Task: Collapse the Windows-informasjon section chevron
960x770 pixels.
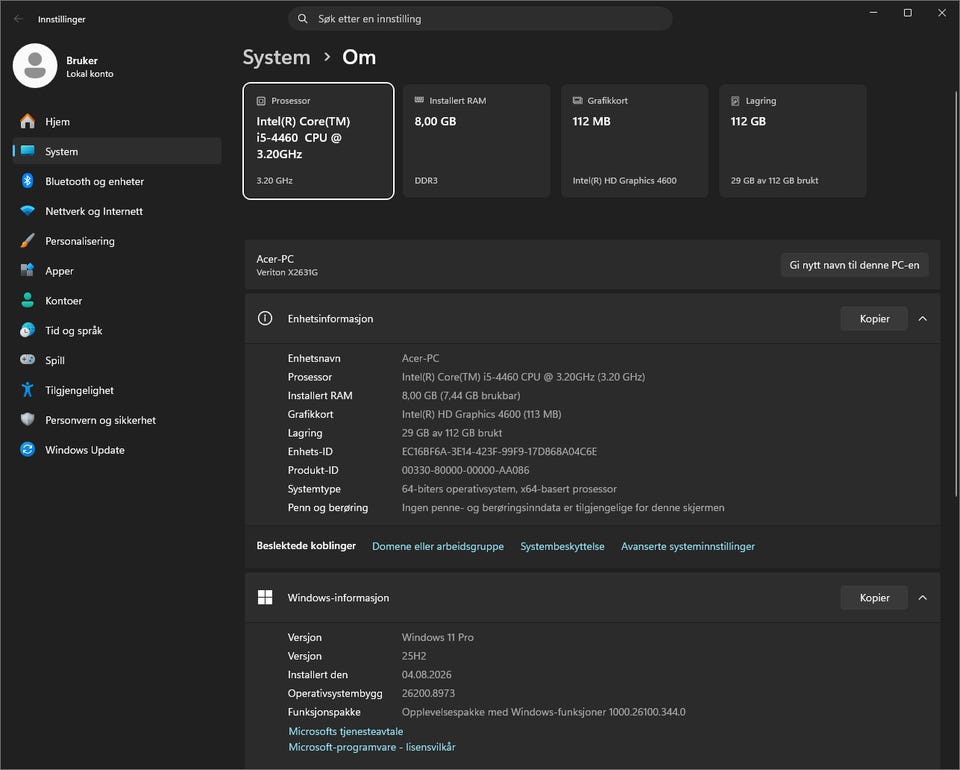Action: click(x=923, y=597)
